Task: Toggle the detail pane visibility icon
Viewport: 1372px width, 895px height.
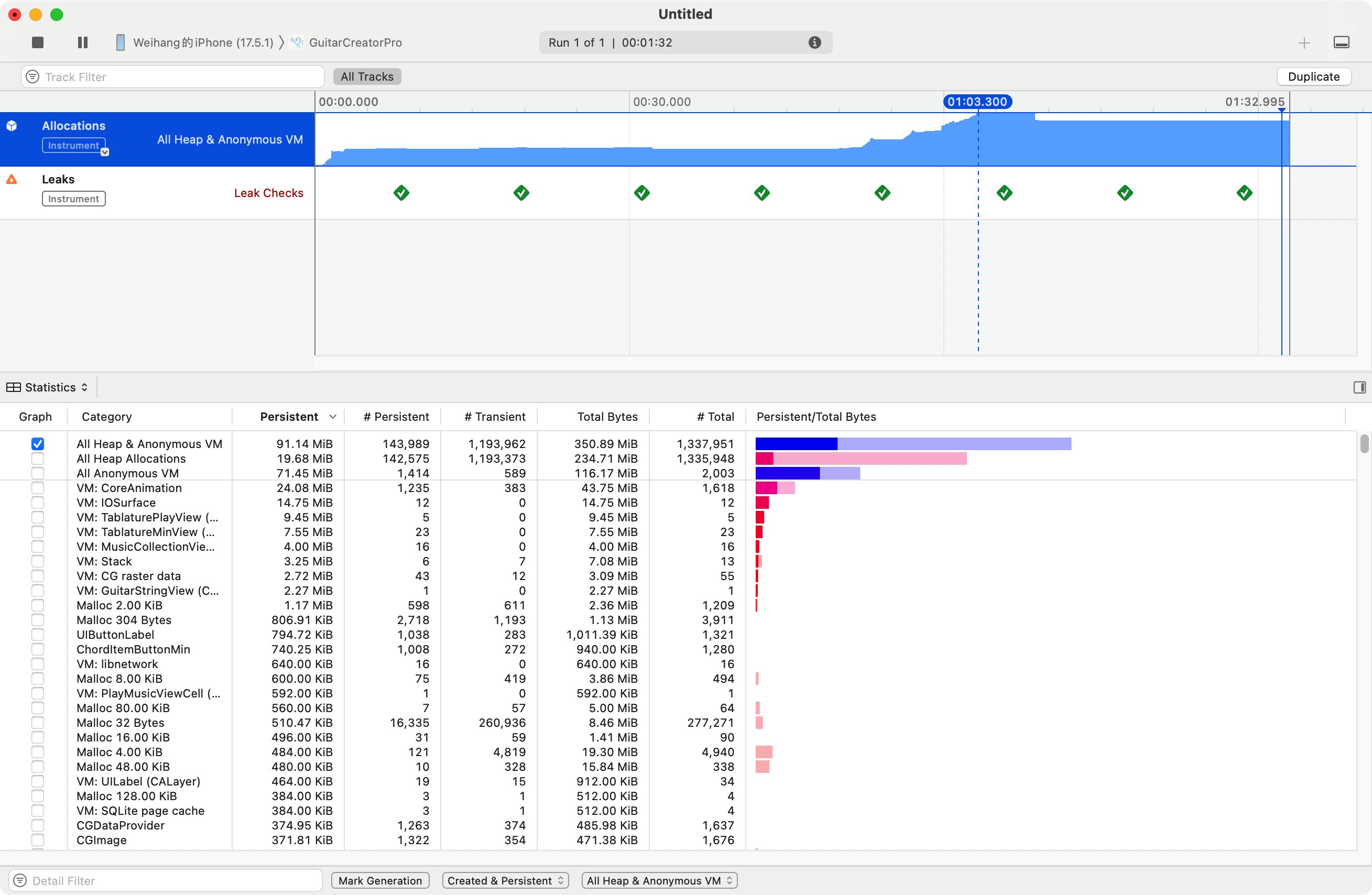Action: 1341,42
